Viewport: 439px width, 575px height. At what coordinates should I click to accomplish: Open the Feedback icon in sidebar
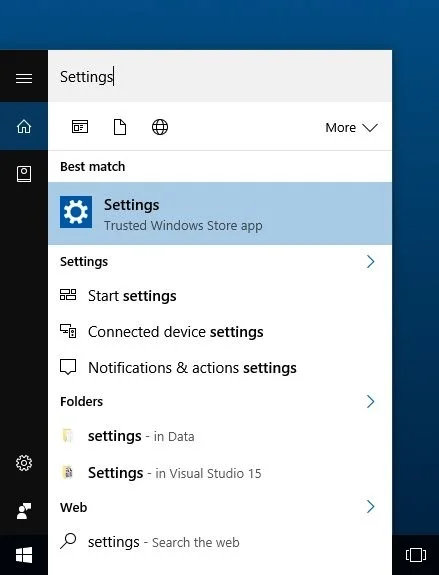[x=24, y=511]
